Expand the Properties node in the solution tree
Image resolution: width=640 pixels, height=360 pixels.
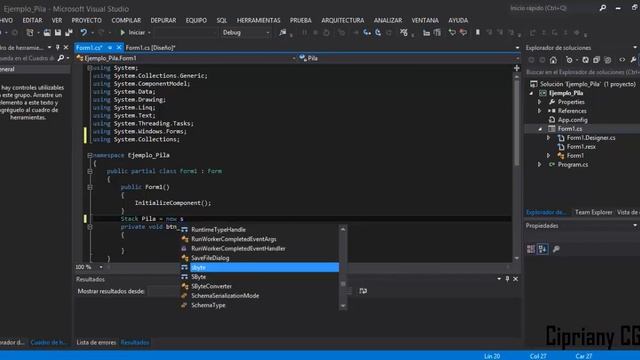coord(540,102)
